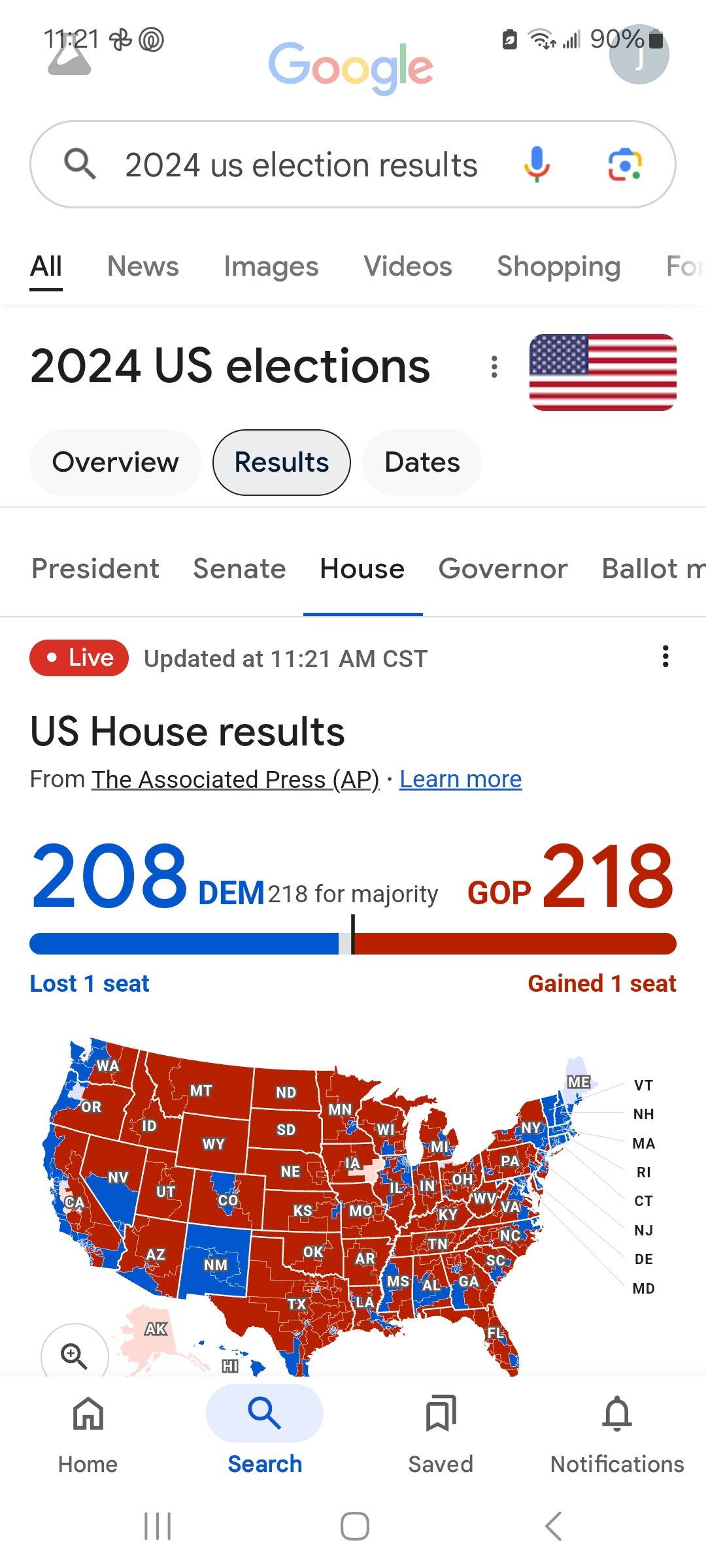
Task: Select the Overview chip
Action: pos(115,463)
